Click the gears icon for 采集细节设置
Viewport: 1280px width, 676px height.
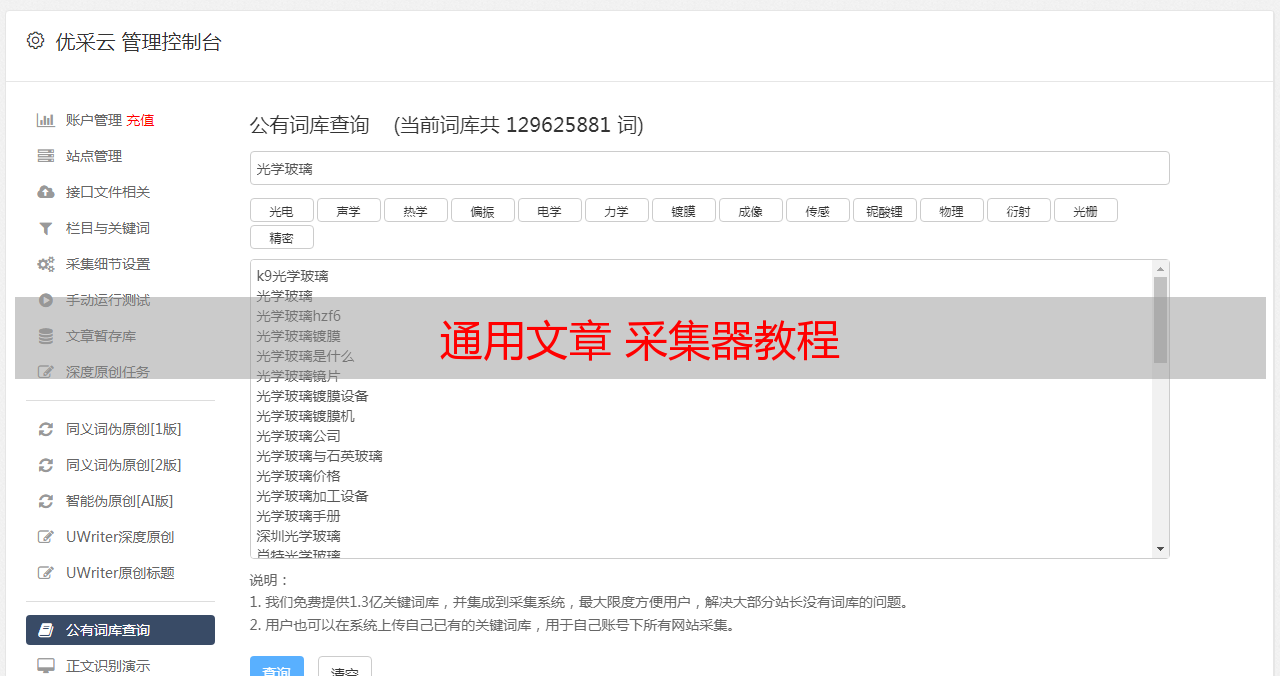coord(46,264)
